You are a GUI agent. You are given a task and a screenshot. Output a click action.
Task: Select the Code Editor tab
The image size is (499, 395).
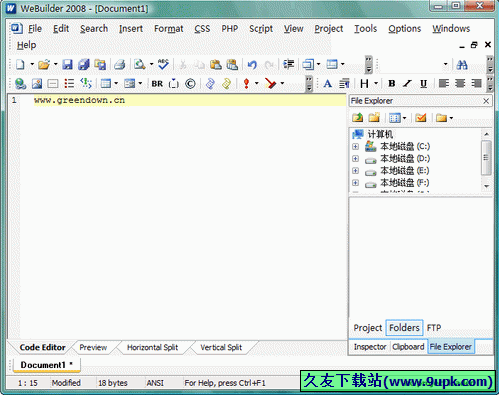pos(42,347)
